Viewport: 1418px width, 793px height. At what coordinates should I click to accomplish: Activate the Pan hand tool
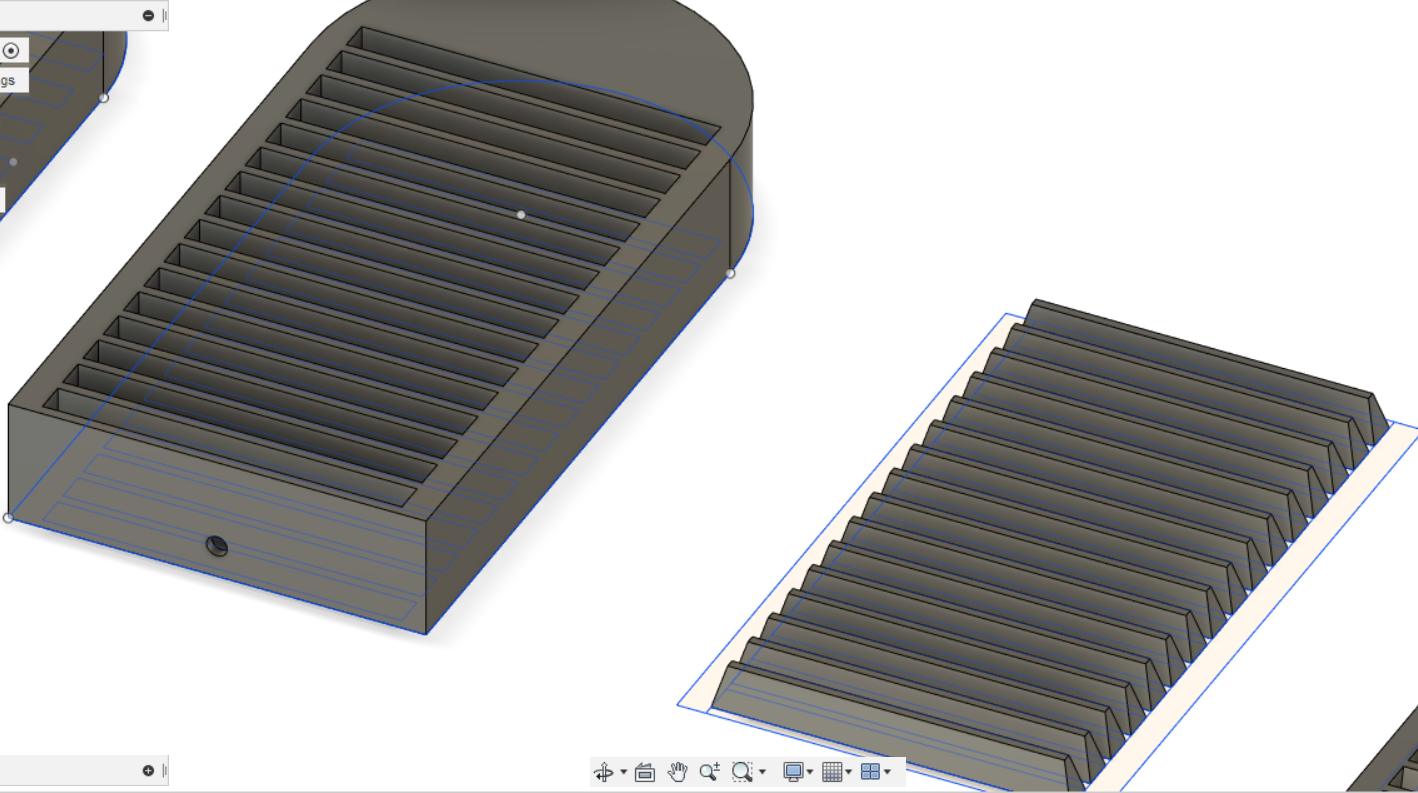click(x=678, y=772)
